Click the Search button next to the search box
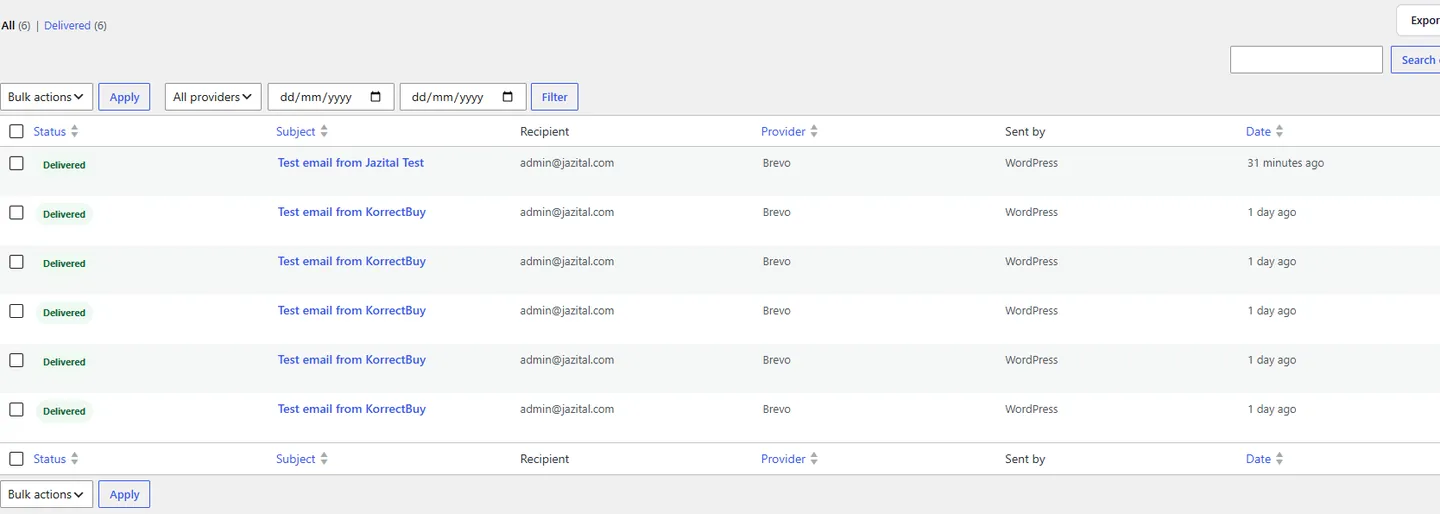The height and width of the screenshot is (514, 1440). click(1416, 60)
